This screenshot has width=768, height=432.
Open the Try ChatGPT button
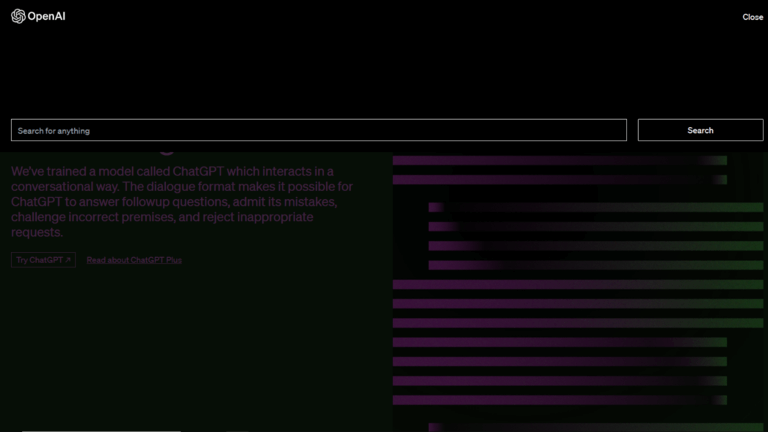coord(44,260)
